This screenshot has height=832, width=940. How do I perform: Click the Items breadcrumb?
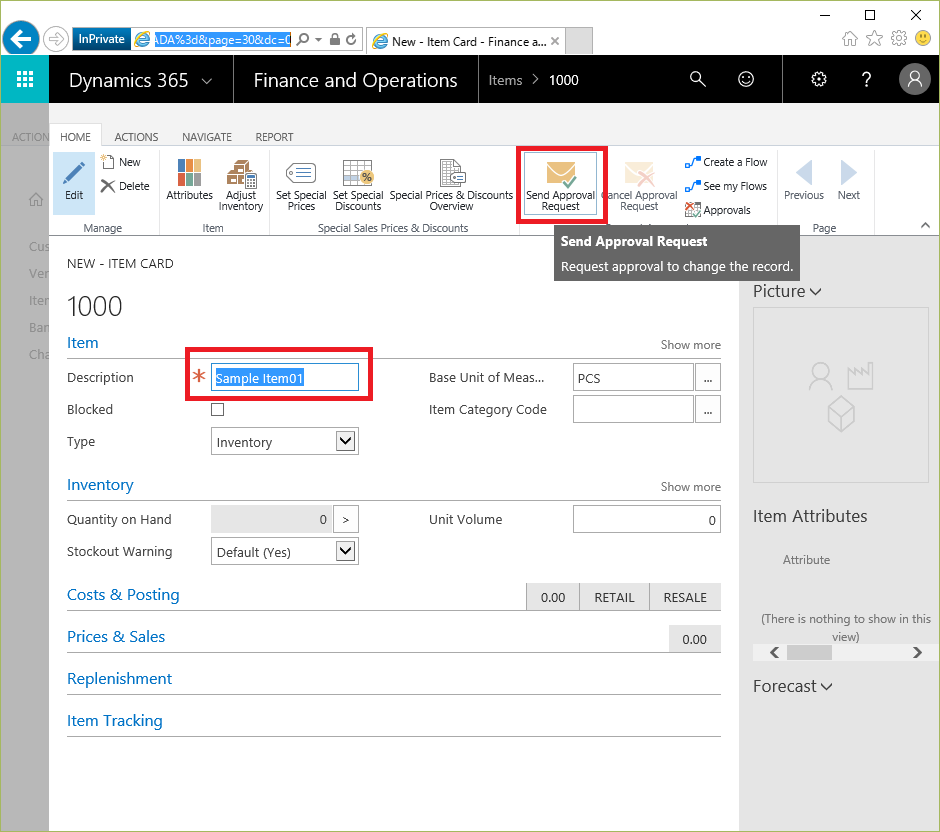point(505,80)
